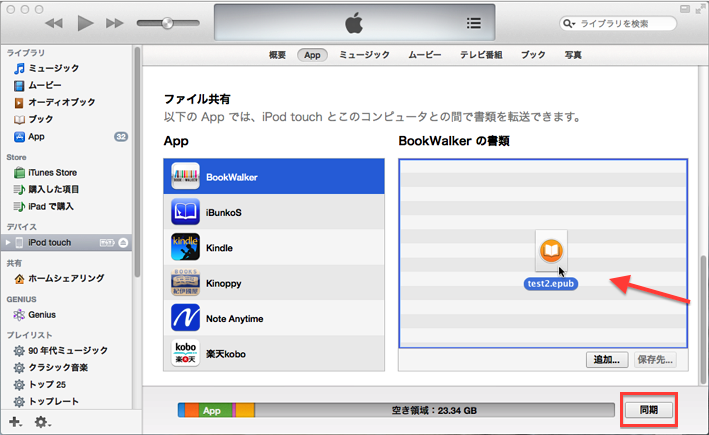The width and height of the screenshot is (709, 435).
Task: Click the main pane vertical scrollbar
Action: click(704, 320)
